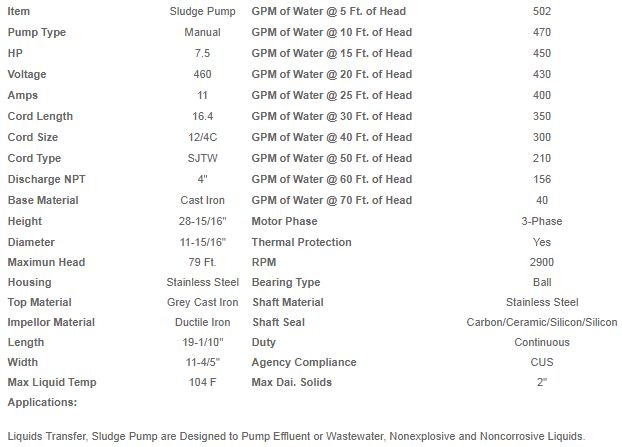
Task: Select the "Ductile Iron" impellor material value
Action: pos(202,322)
